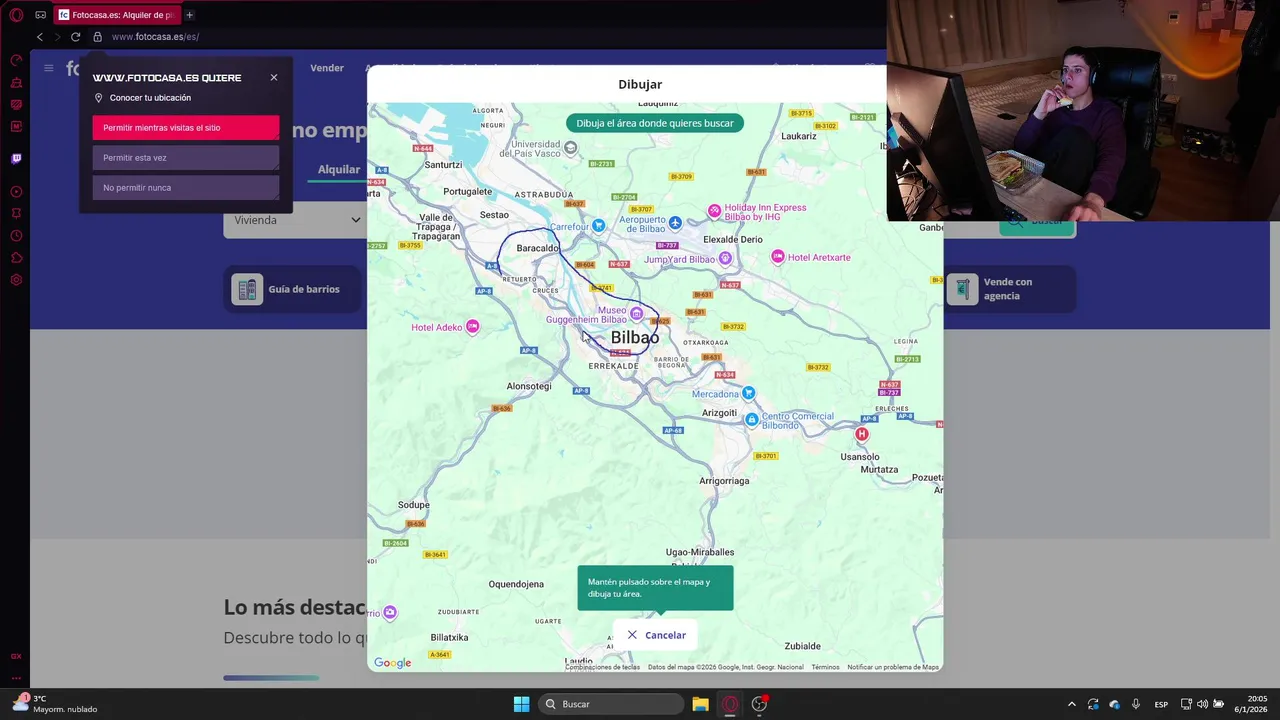Go back with the browser back arrow
The width and height of the screenshot is (1280, 720).
point(39,37)
